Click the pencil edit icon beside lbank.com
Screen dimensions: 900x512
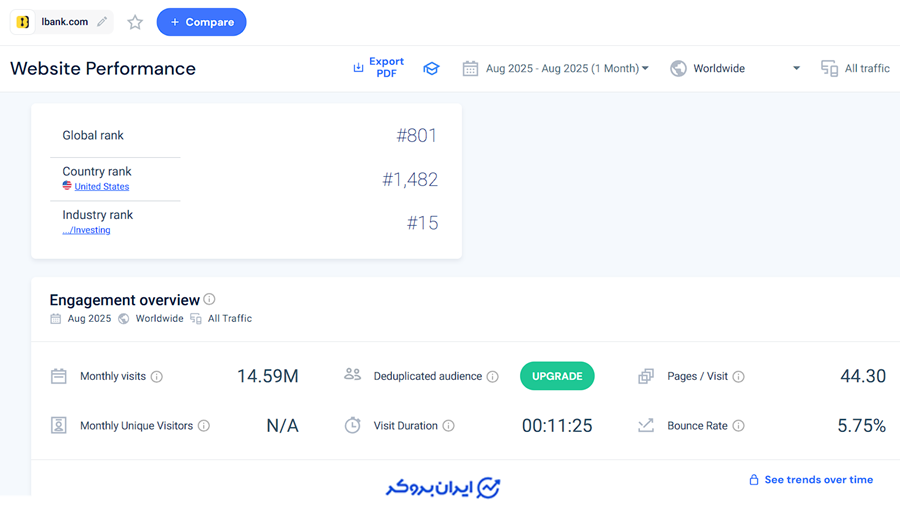[x=102, y=22]
